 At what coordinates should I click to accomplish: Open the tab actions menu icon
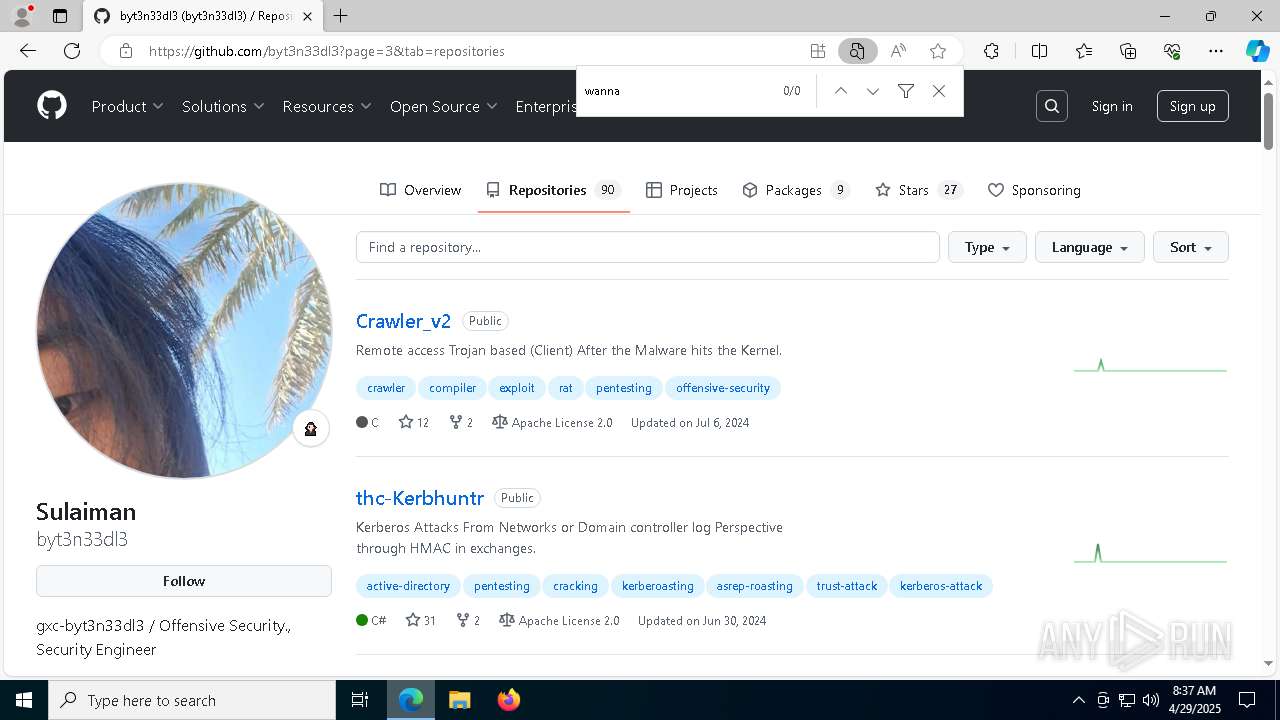click(60, 16)
